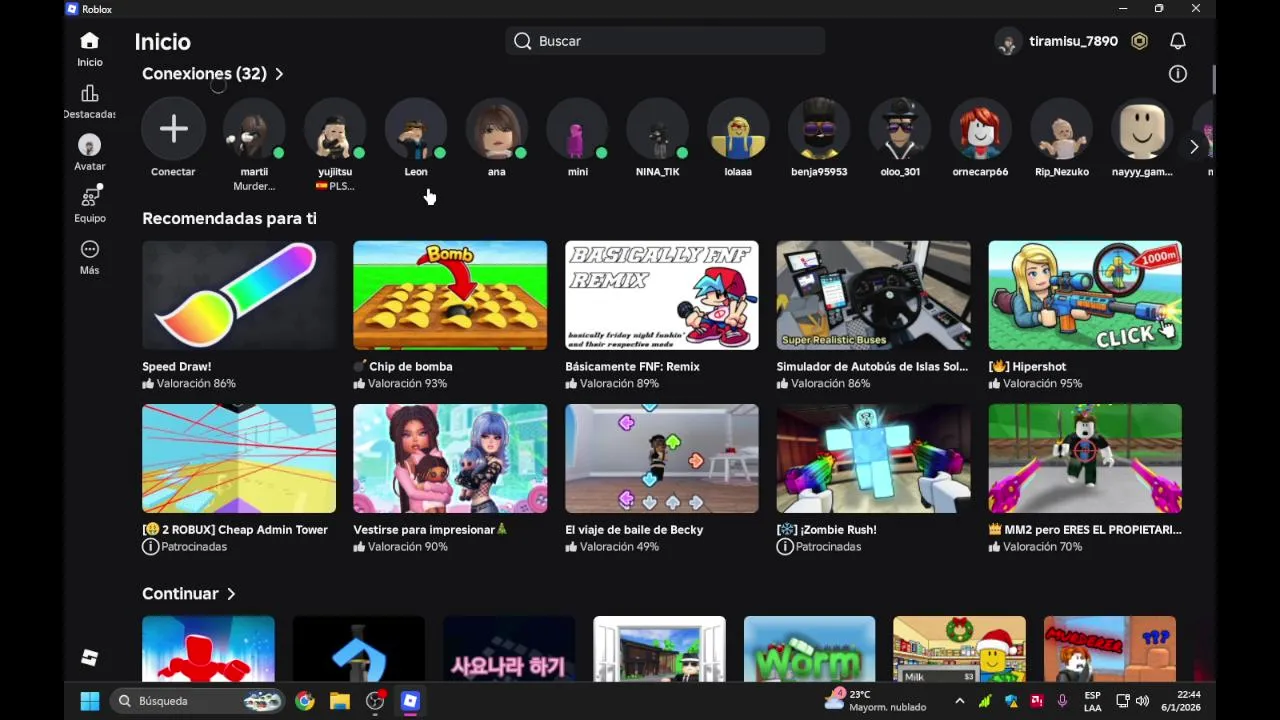Image resolution: width=1280 pixels, height=720 pixels.
Task: Open friend NINA_TIK's avatar
Action: pyautogui.click(x=658, y=129)
